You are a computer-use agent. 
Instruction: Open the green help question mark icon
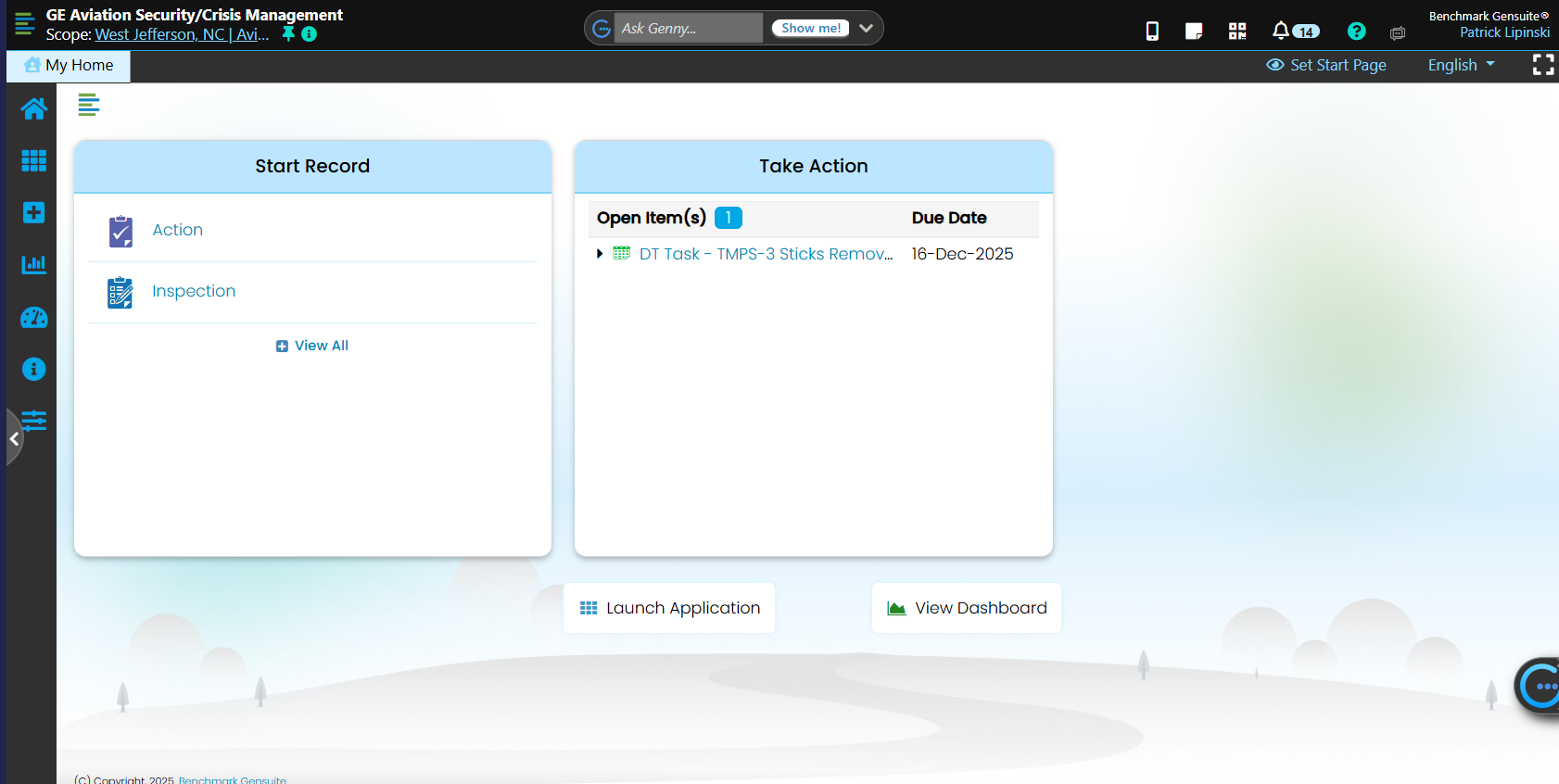(1356, 32)
